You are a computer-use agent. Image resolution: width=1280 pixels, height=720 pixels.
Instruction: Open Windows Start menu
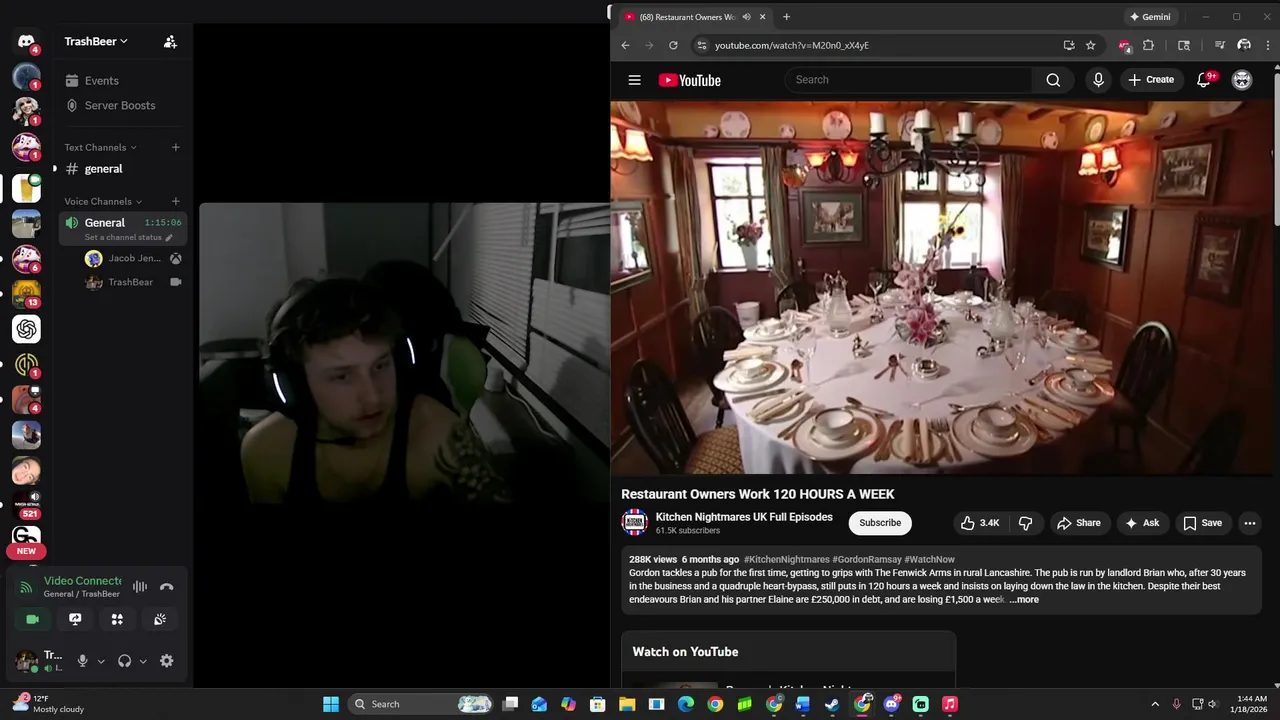[331, 704]
